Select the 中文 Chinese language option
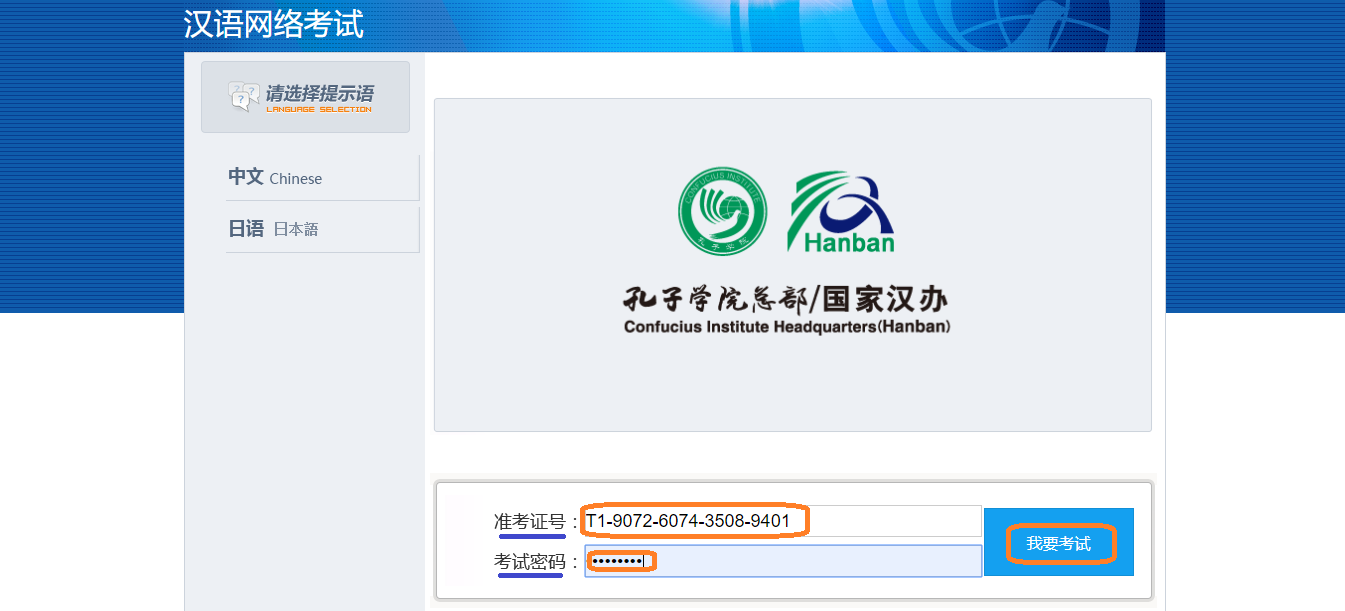The width and height of the screenshot is (1345, 611). click(322, 178)
